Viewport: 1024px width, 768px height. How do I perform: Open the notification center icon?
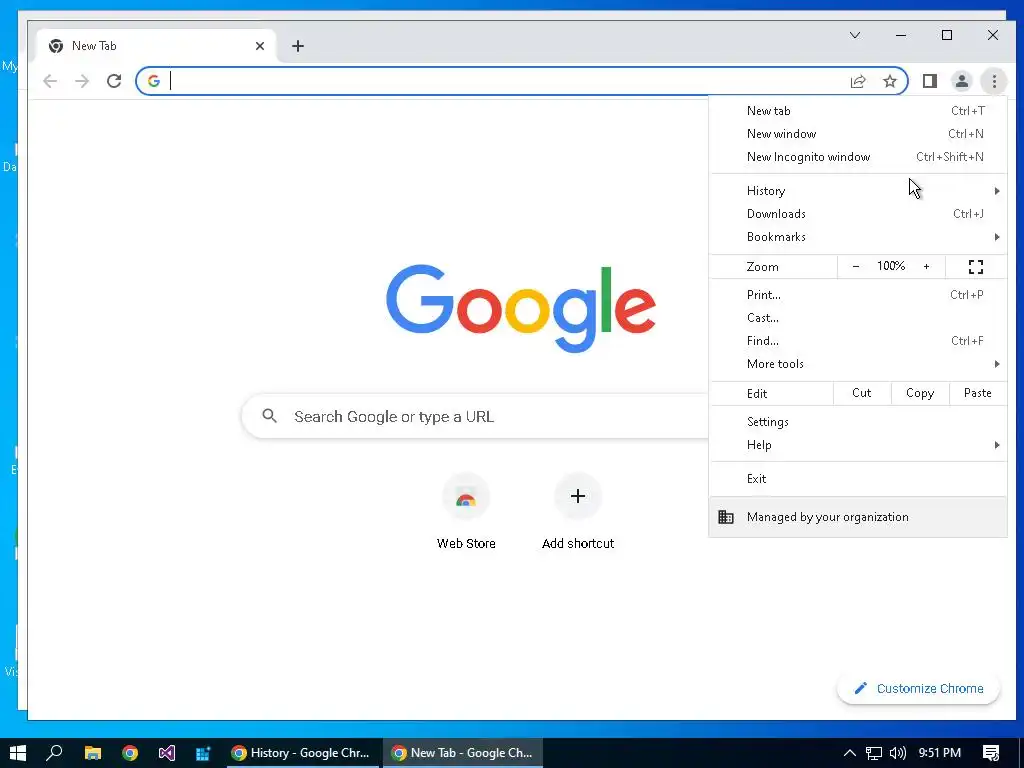(x=991, y=753)
